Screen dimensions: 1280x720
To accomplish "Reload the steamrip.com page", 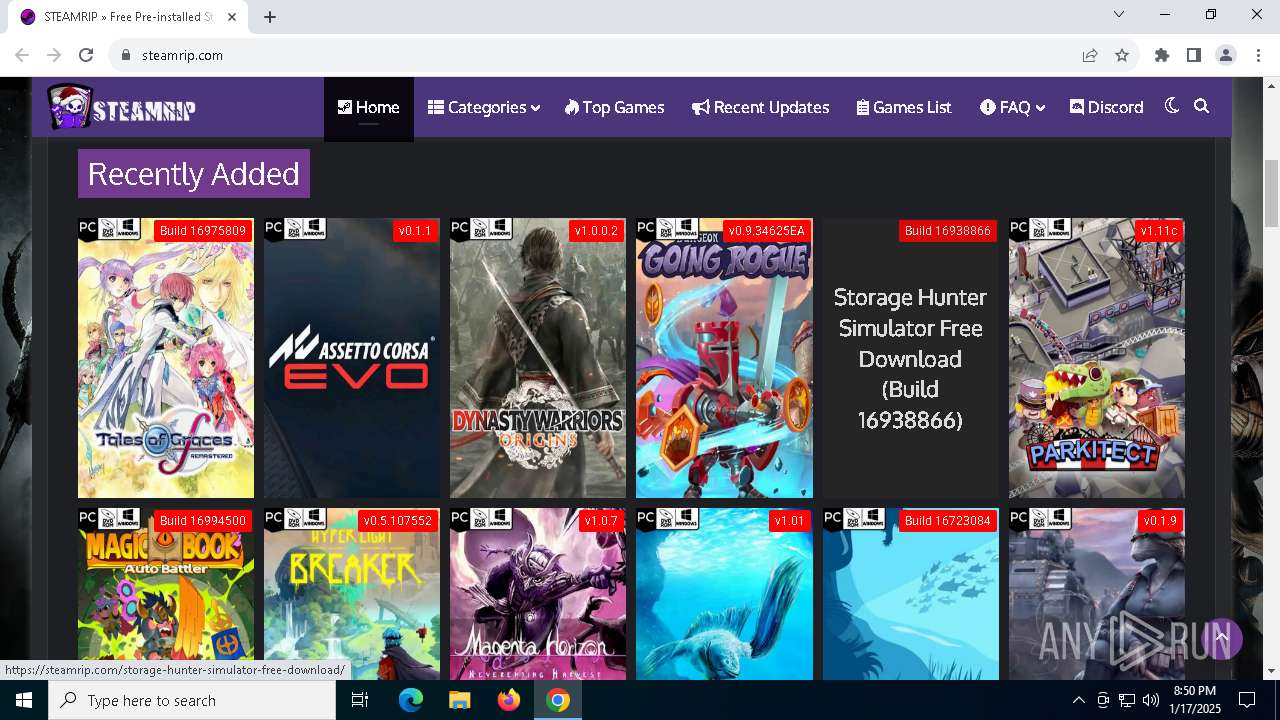I will (86, 55).
